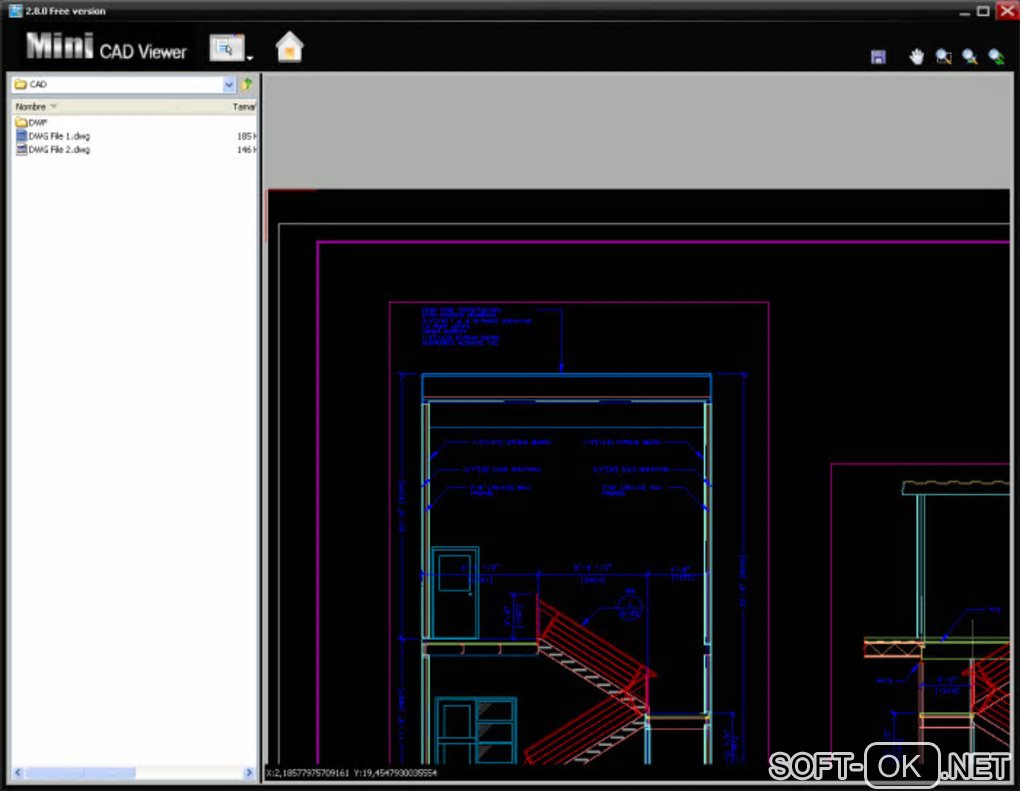
Task: Open the DWF folder
Action: pos(38,122)
